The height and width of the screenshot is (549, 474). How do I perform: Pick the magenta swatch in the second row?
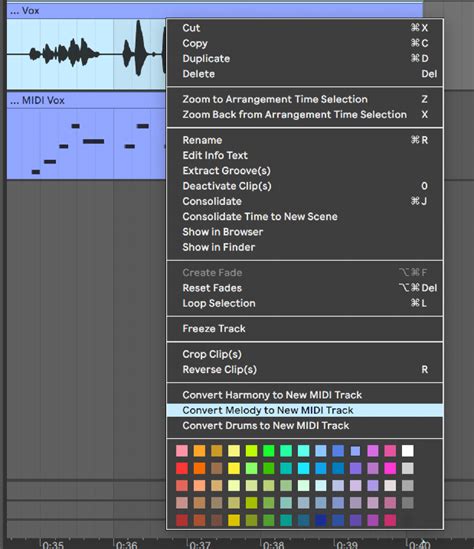(x=390, y=468)
